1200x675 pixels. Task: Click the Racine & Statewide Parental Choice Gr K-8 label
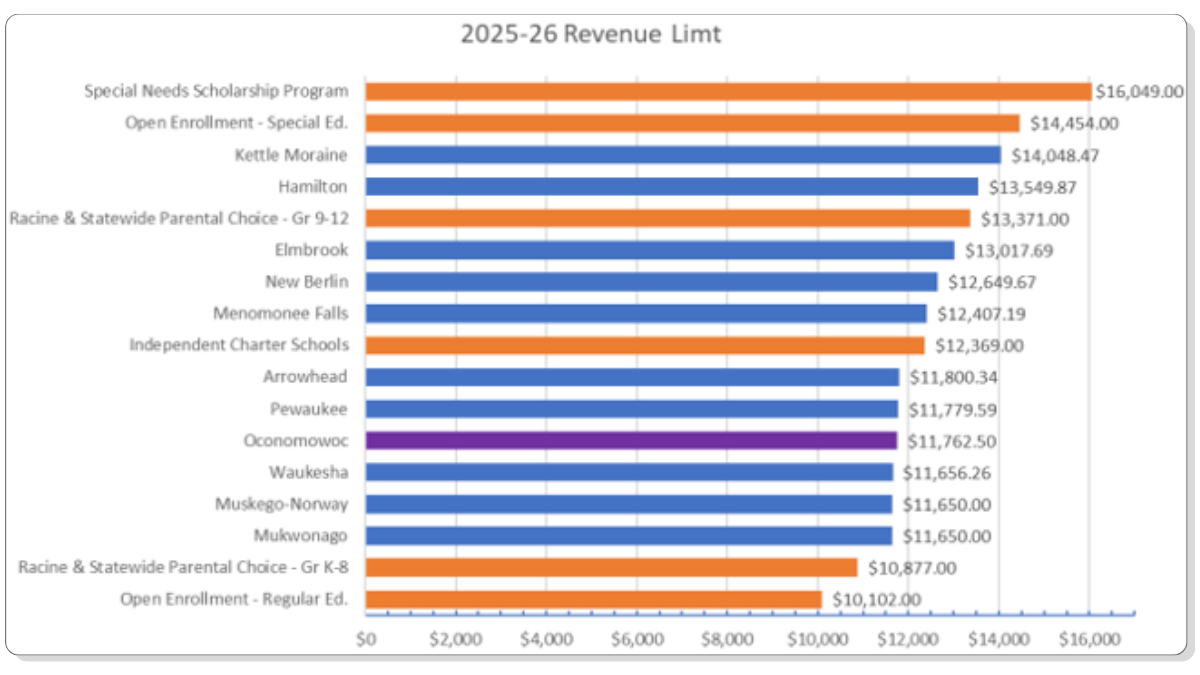184,567
